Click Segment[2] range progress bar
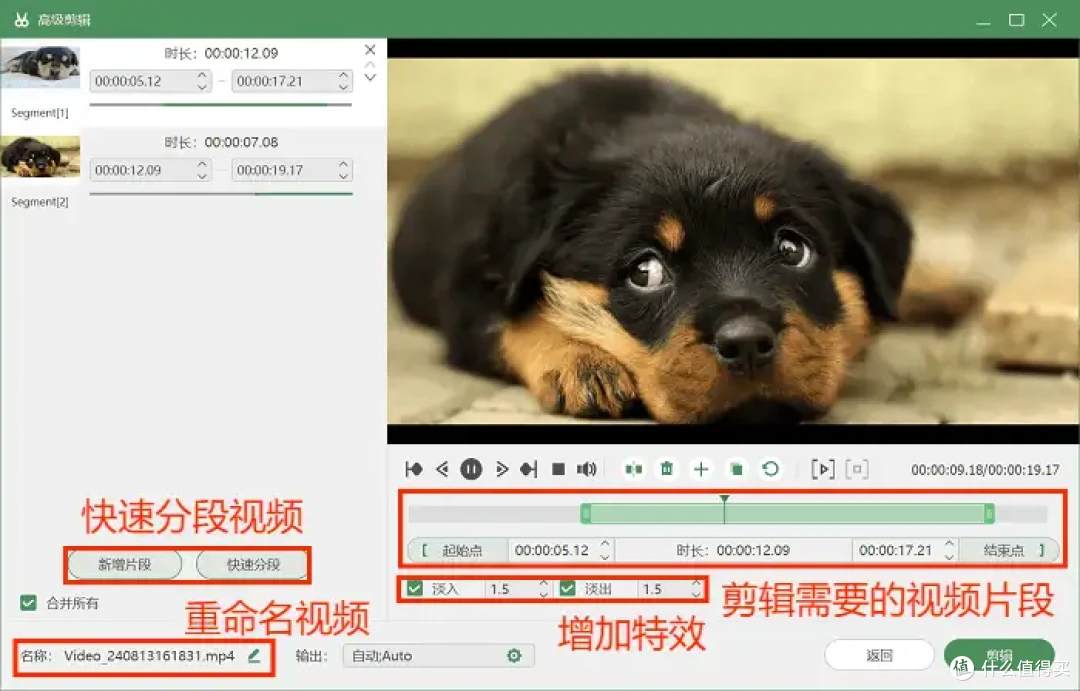The height and width of the screenshot is (691, 1080). pos(220,194)
